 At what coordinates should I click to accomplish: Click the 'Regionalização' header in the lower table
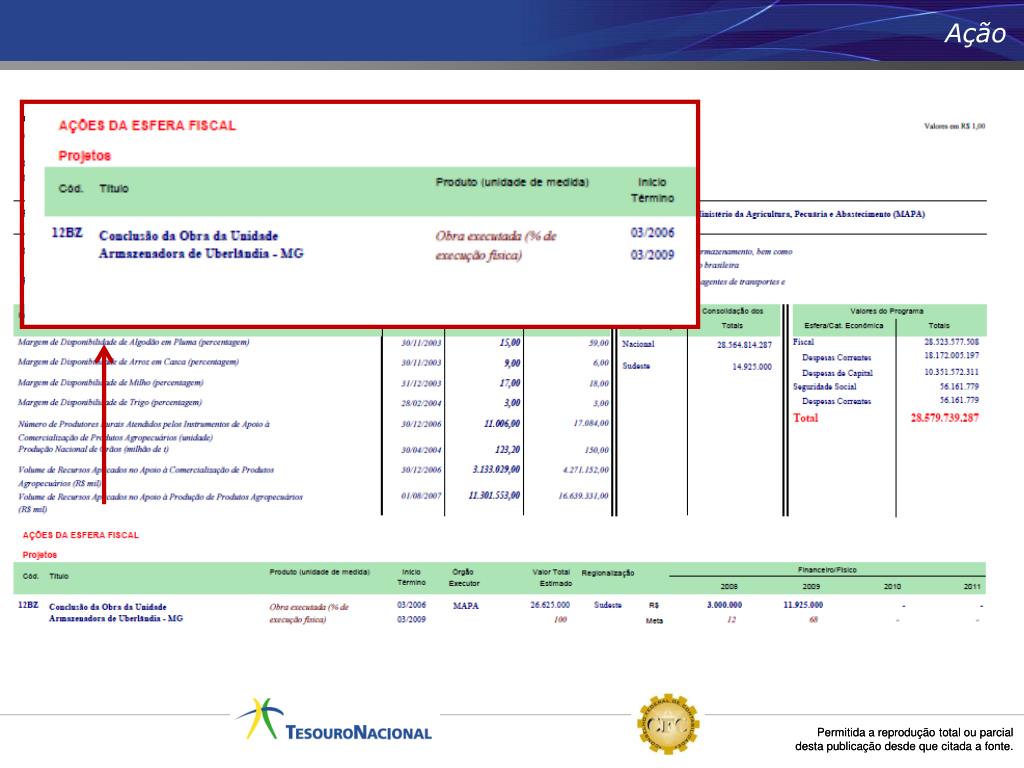(x=607, y=573)
